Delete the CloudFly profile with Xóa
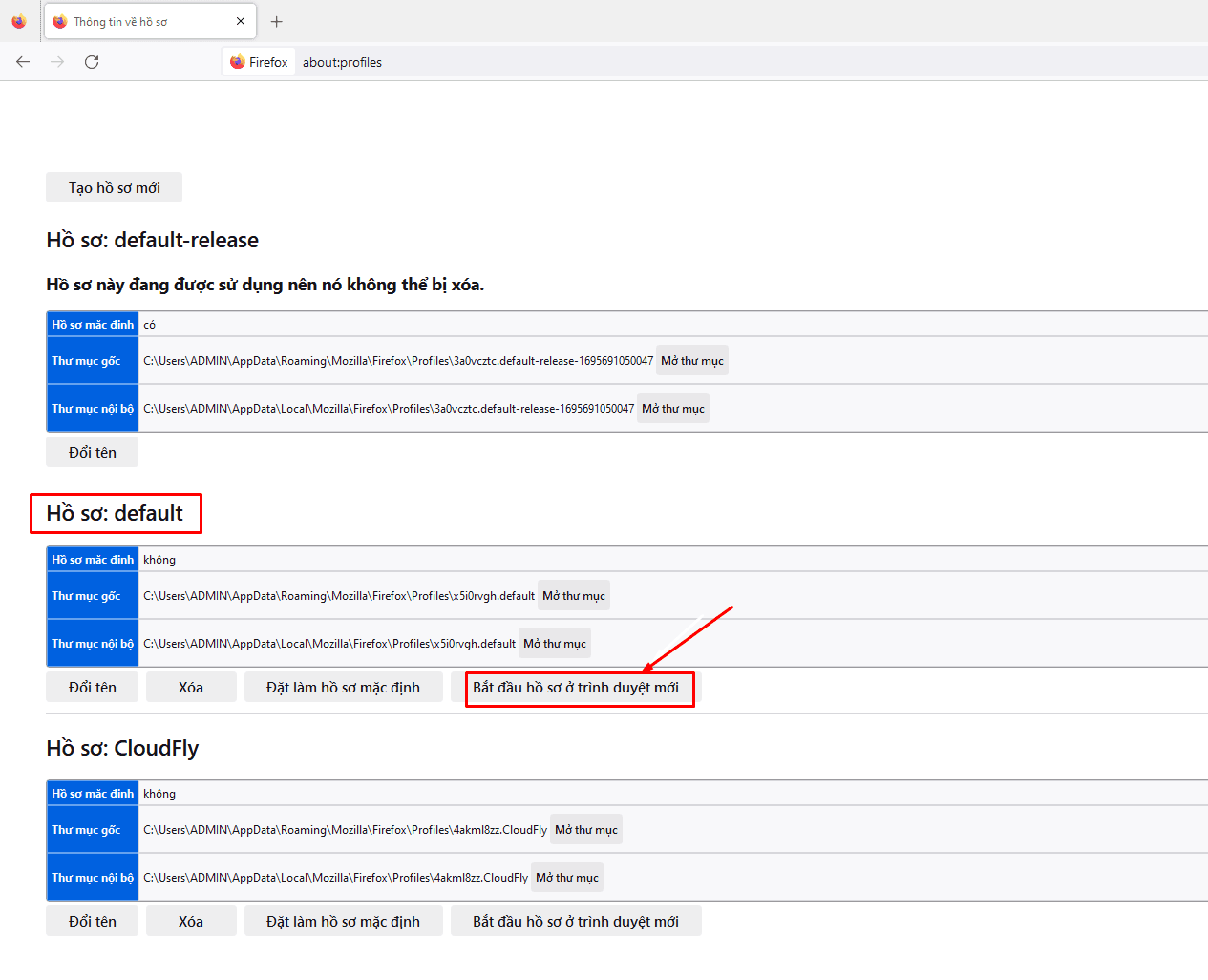The image size is (1208, 980). tap(191, 921)
